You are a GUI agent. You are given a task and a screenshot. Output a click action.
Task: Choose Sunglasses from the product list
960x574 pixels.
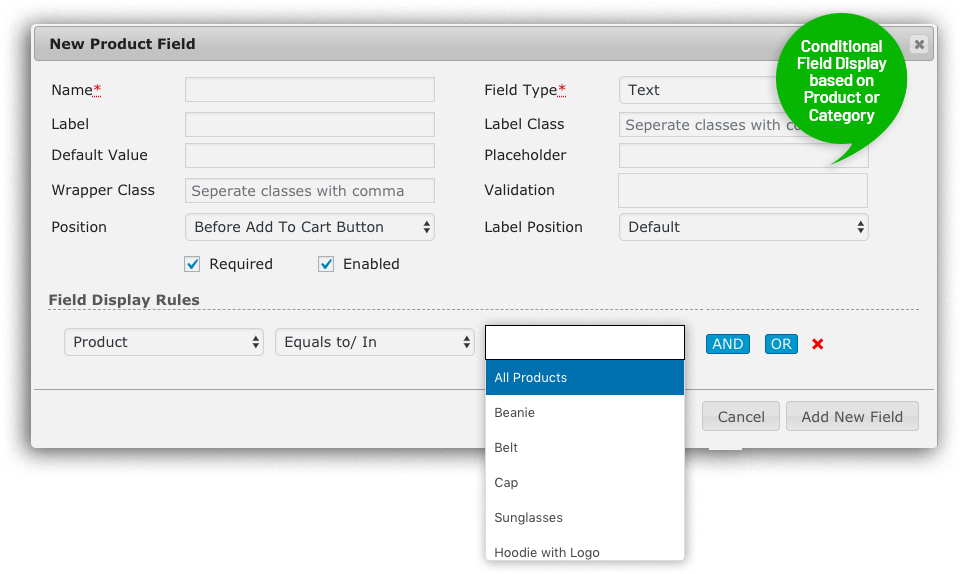tap(585, 517)
